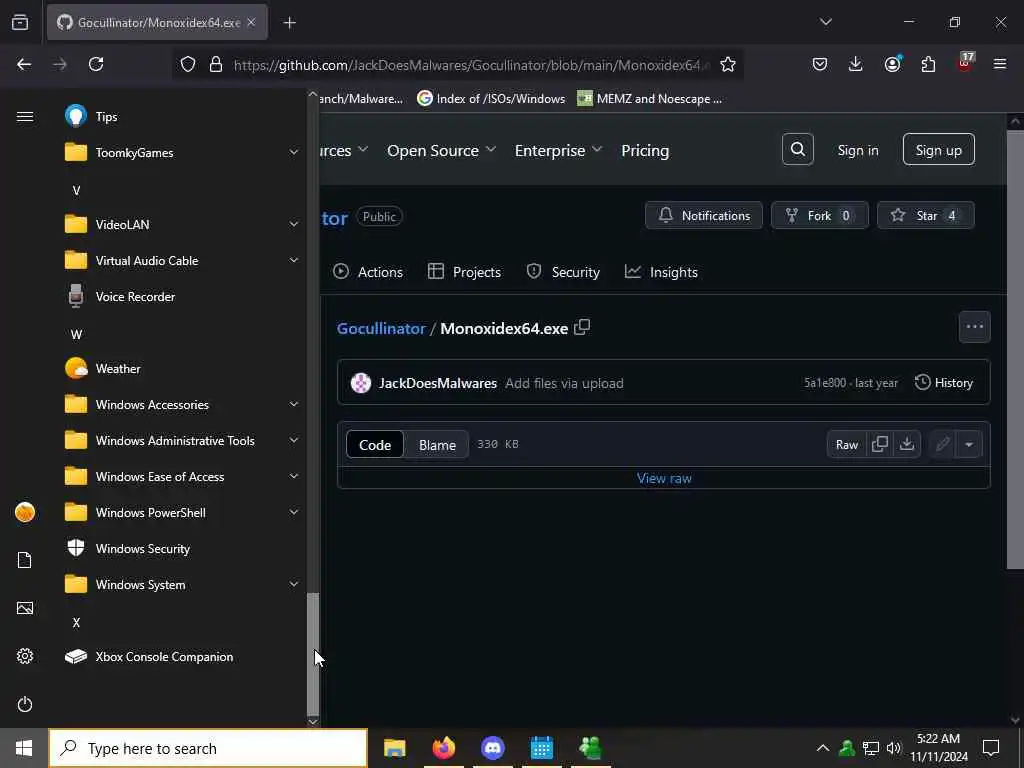The width and height of the screenshot is (1024, 768).
Task: Open File Explorer from taskbar
Action: tap(394, 748)
